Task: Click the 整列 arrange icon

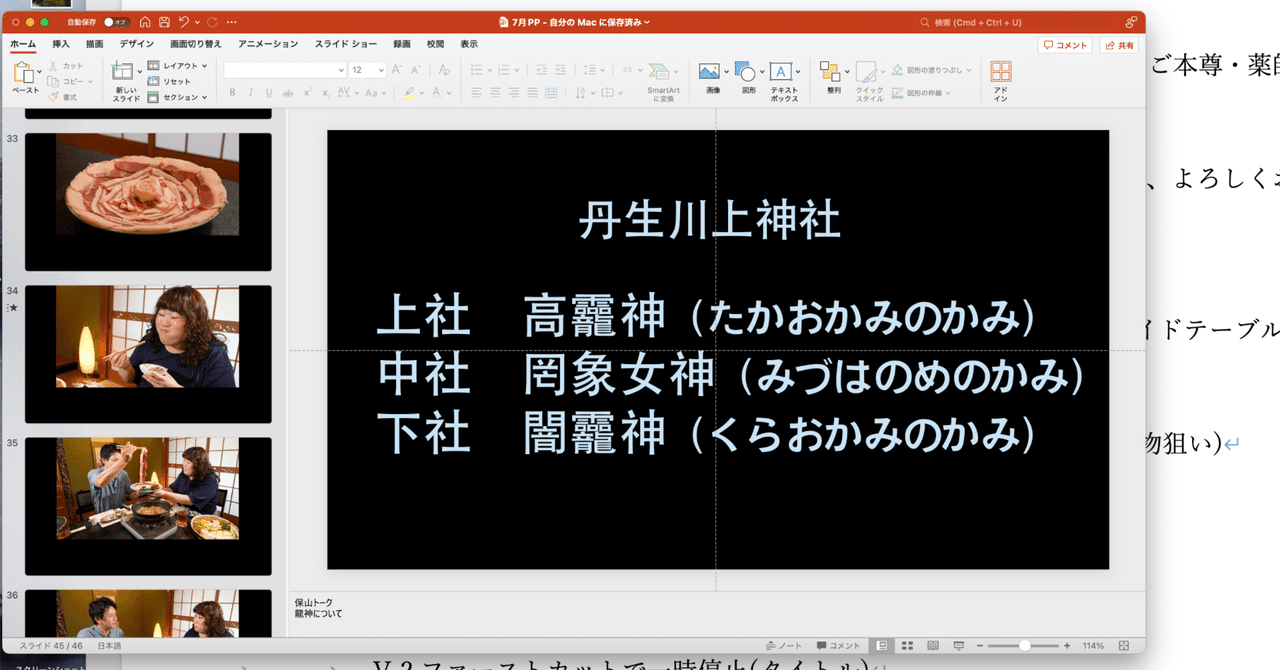Action: point(830,72)
